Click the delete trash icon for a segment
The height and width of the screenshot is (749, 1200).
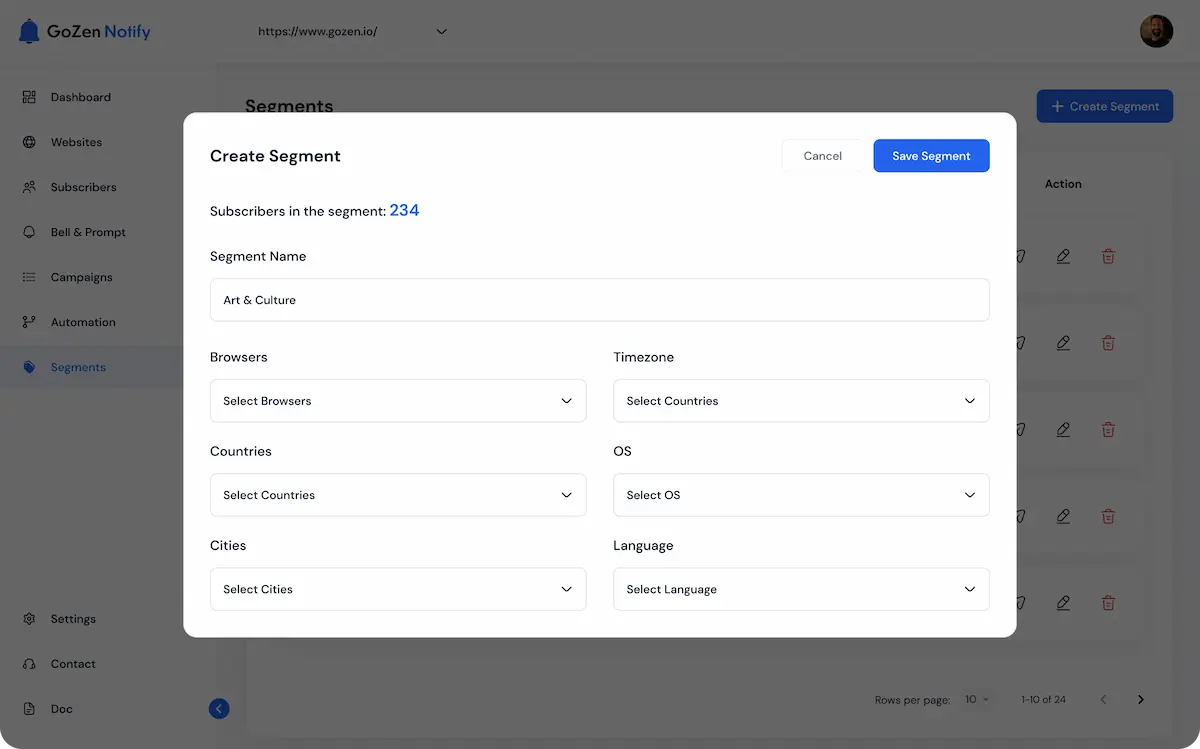(x=1108, y=256)
